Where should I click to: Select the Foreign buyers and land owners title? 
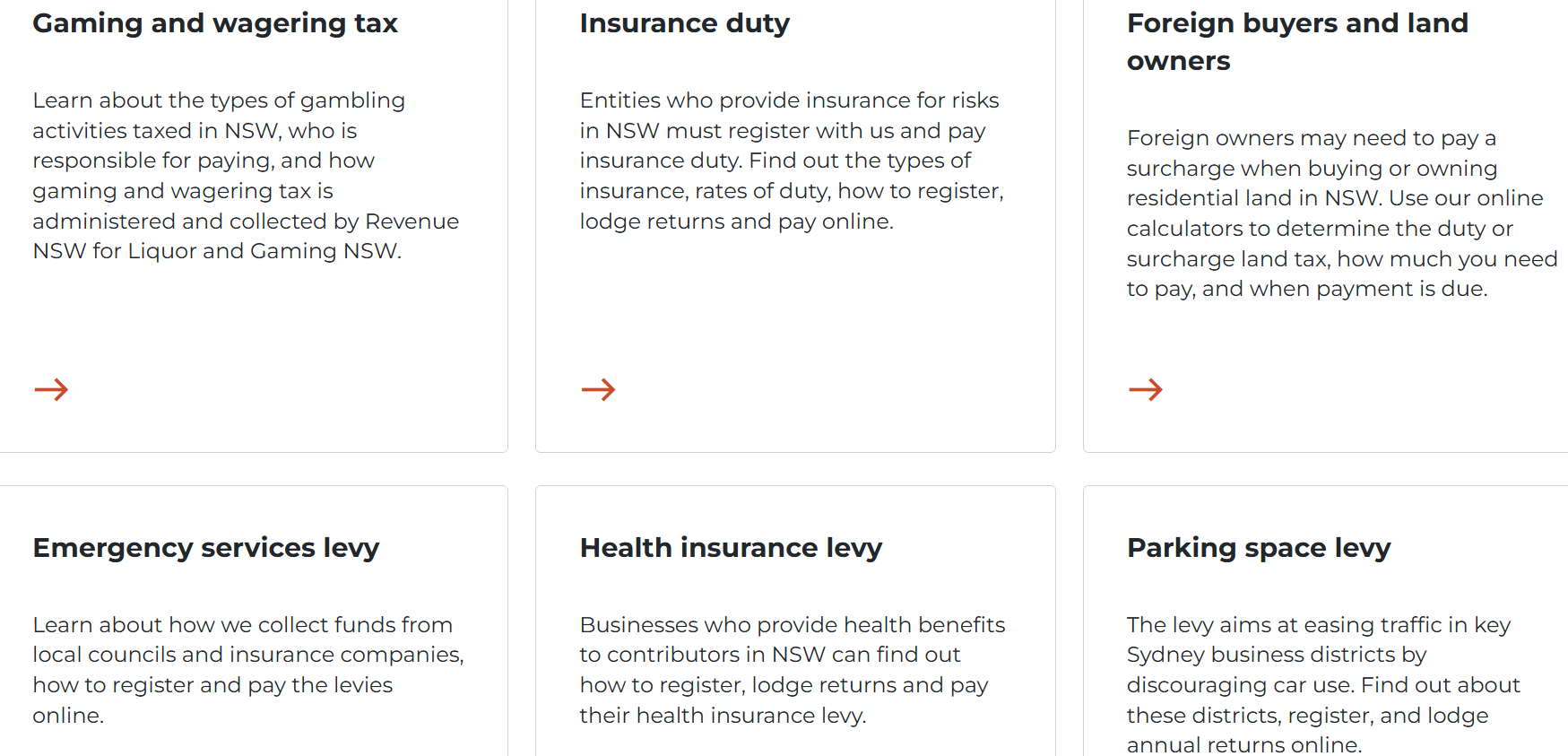click(x=1296, y=41)
